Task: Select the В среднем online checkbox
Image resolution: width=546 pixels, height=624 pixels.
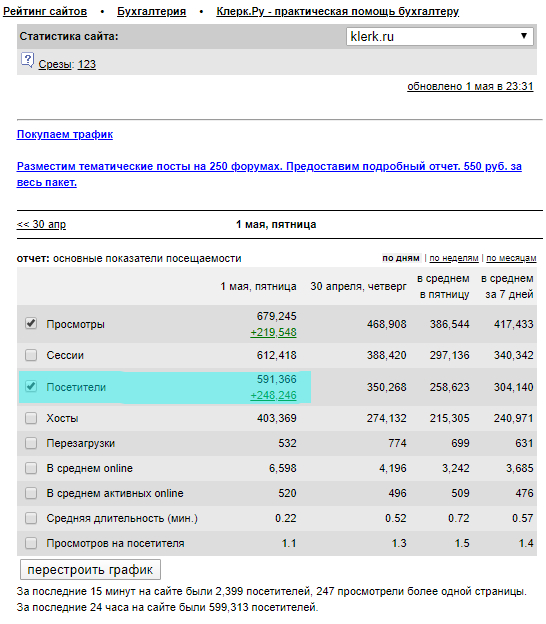Action: [31, 468]
